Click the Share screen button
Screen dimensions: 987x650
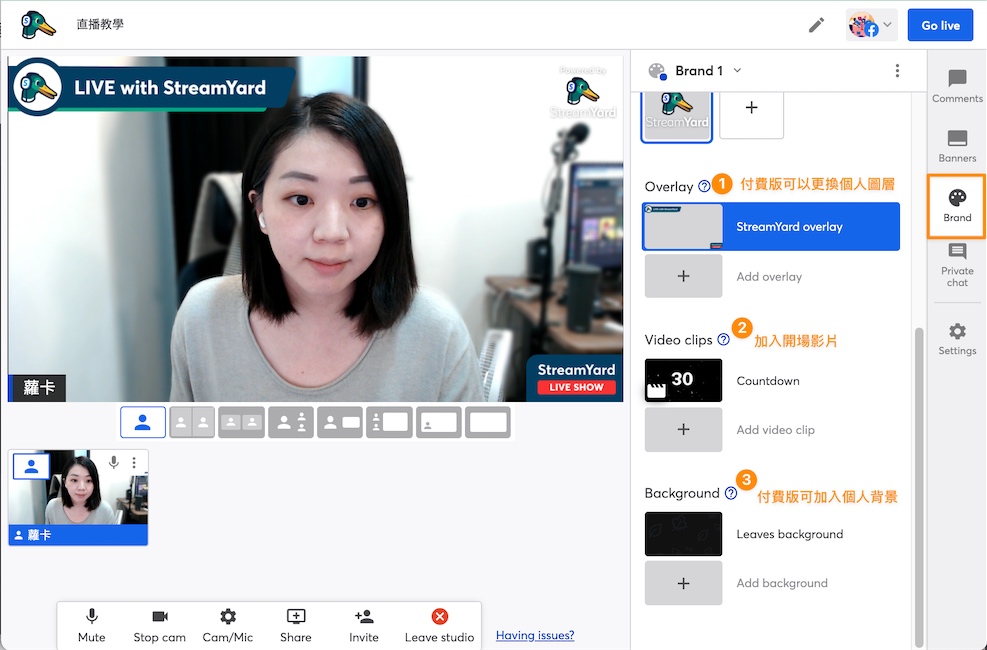coord(295,625)
